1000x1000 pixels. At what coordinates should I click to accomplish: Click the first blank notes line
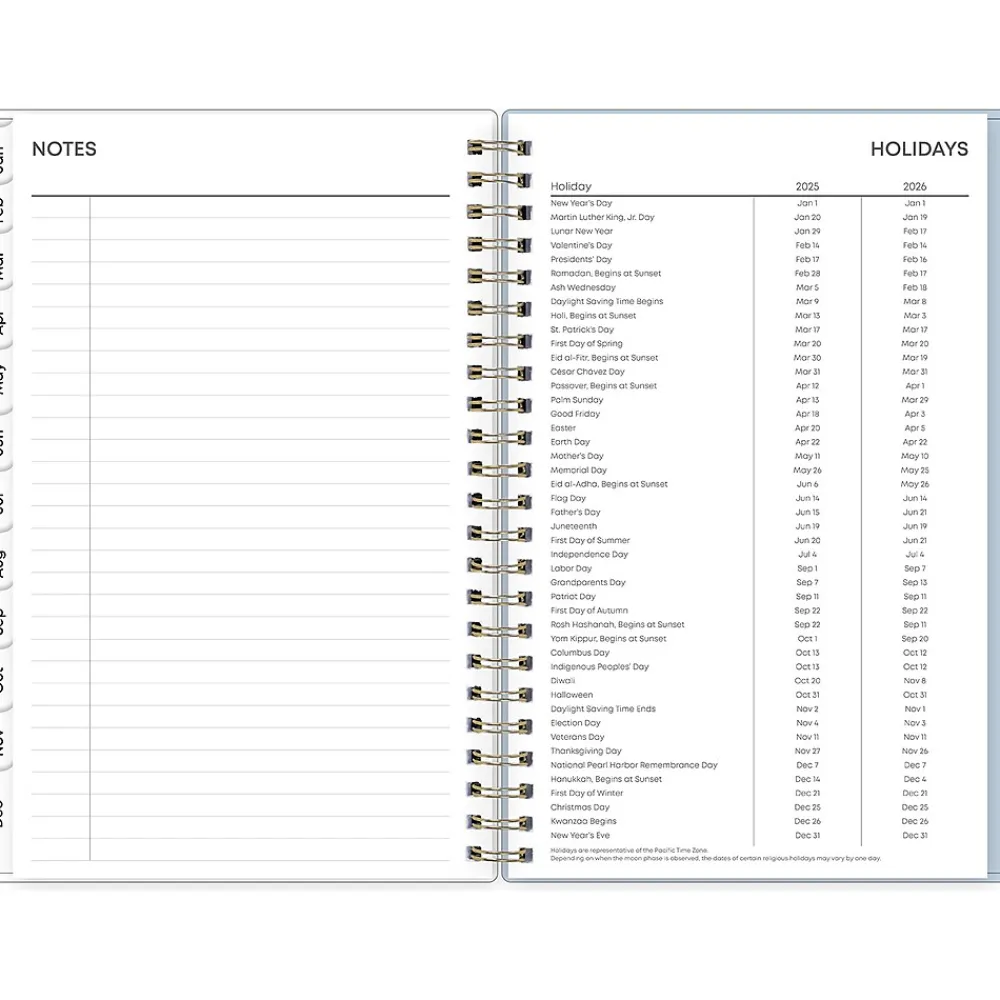point(270,207)
